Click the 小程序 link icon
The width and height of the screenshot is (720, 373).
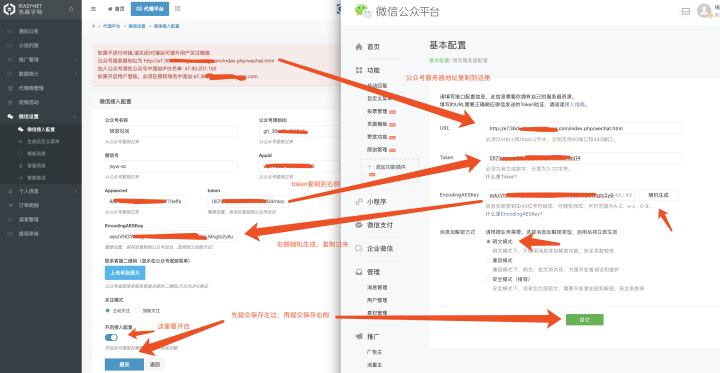[360, 202]
